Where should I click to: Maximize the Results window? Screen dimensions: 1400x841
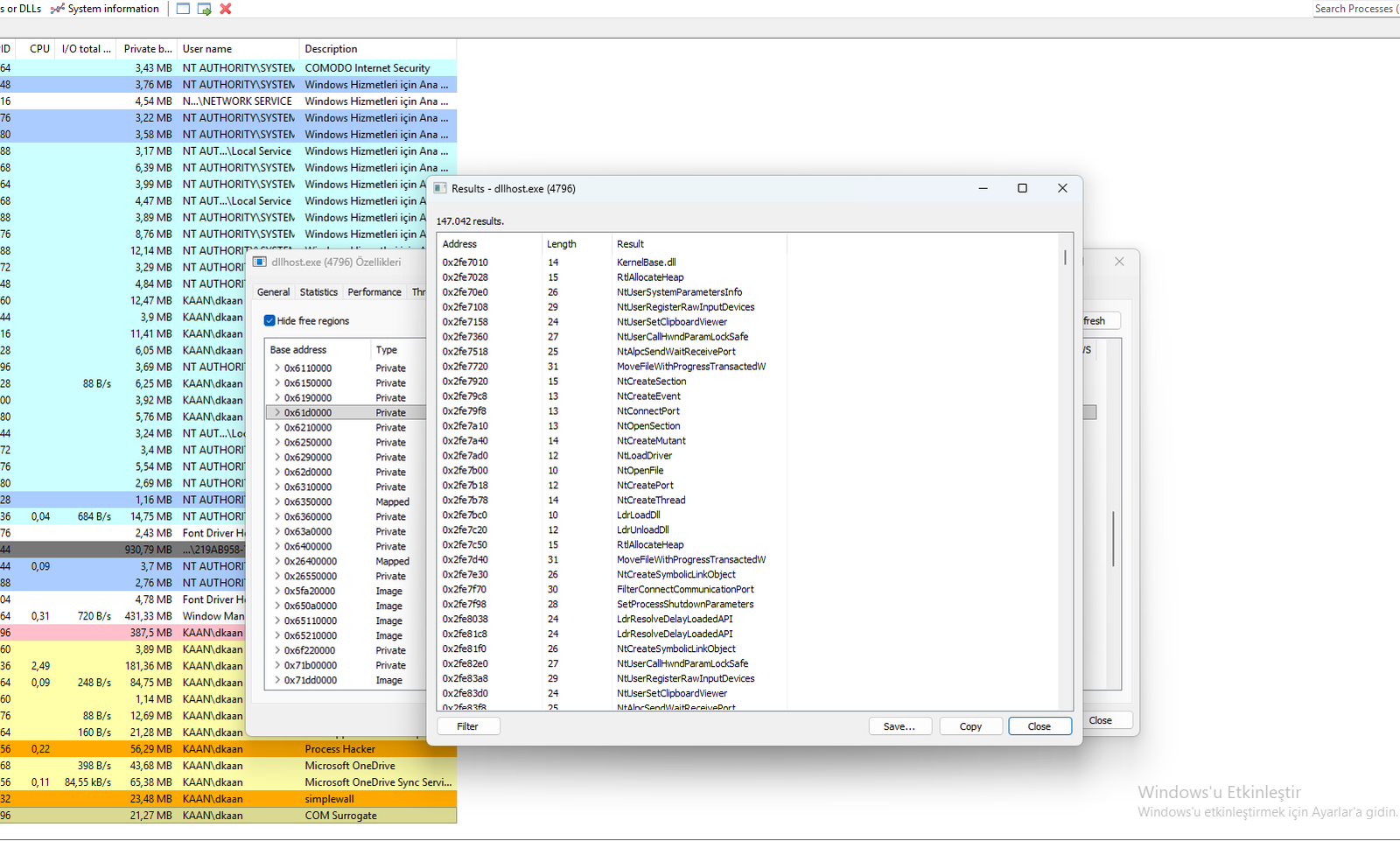(x=1022, y=188)
